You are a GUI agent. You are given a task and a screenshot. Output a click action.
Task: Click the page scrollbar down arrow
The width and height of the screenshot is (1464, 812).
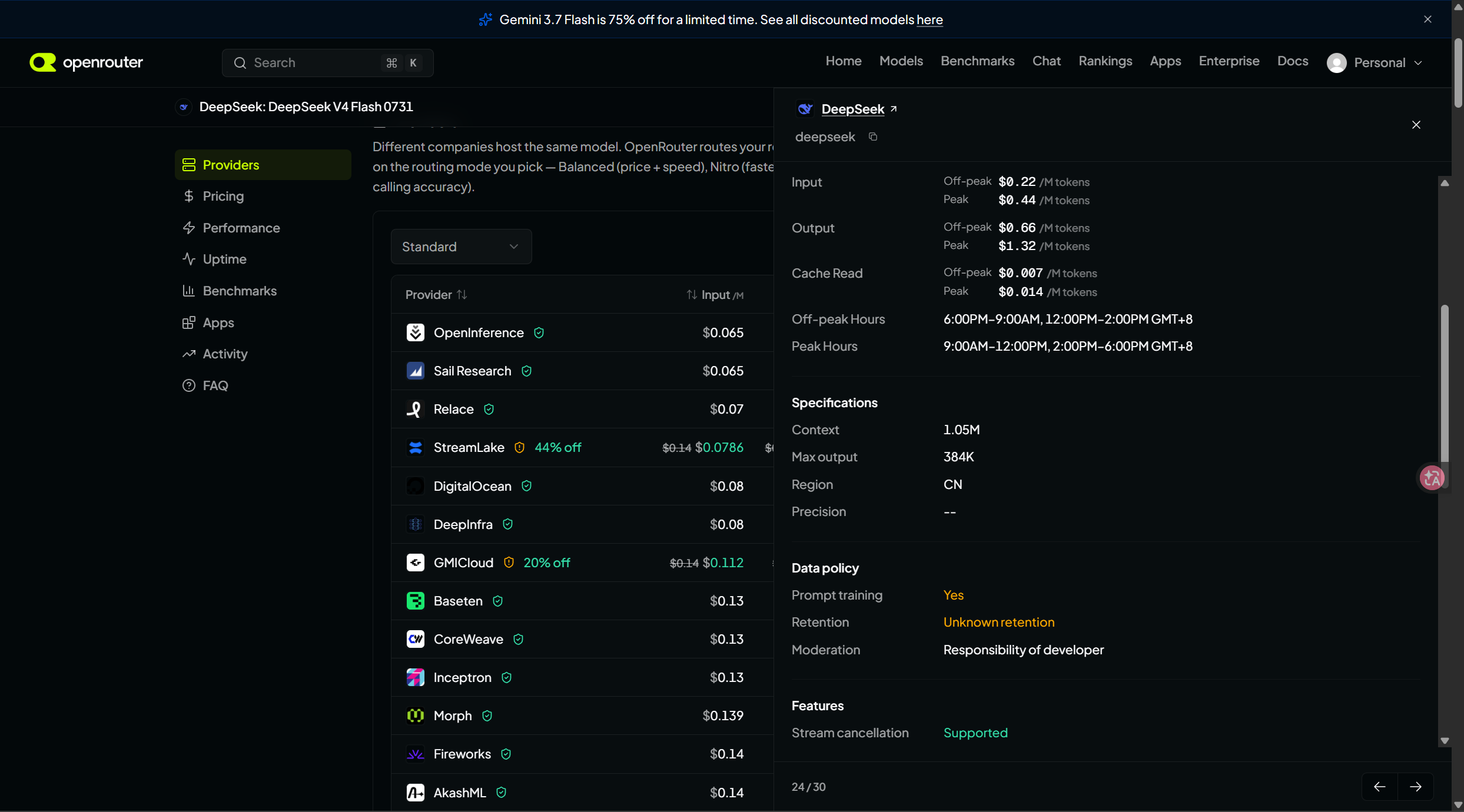tap(1458, 804)
